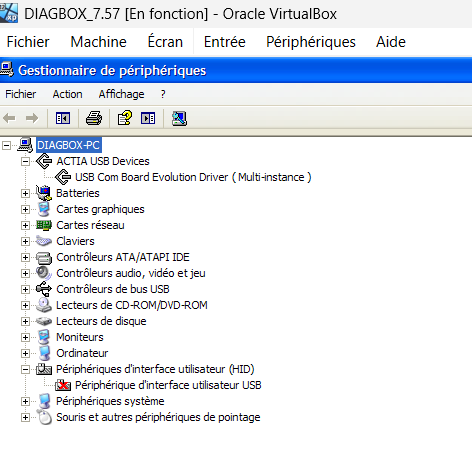Collapse the DIAGBOX-PC root node
Viewport: 472px width, 465px height.
pyautogui.click(x=6, y=145)
